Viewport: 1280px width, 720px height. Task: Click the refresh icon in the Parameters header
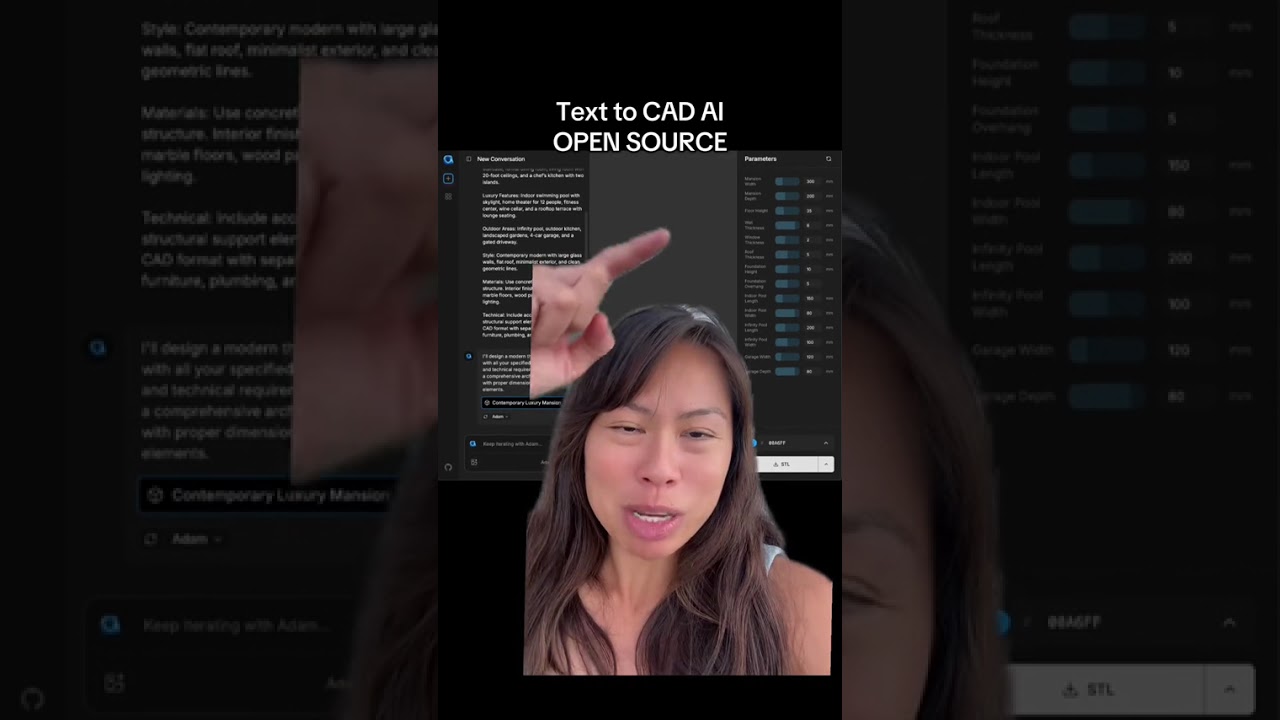click(x=828, y=159)
